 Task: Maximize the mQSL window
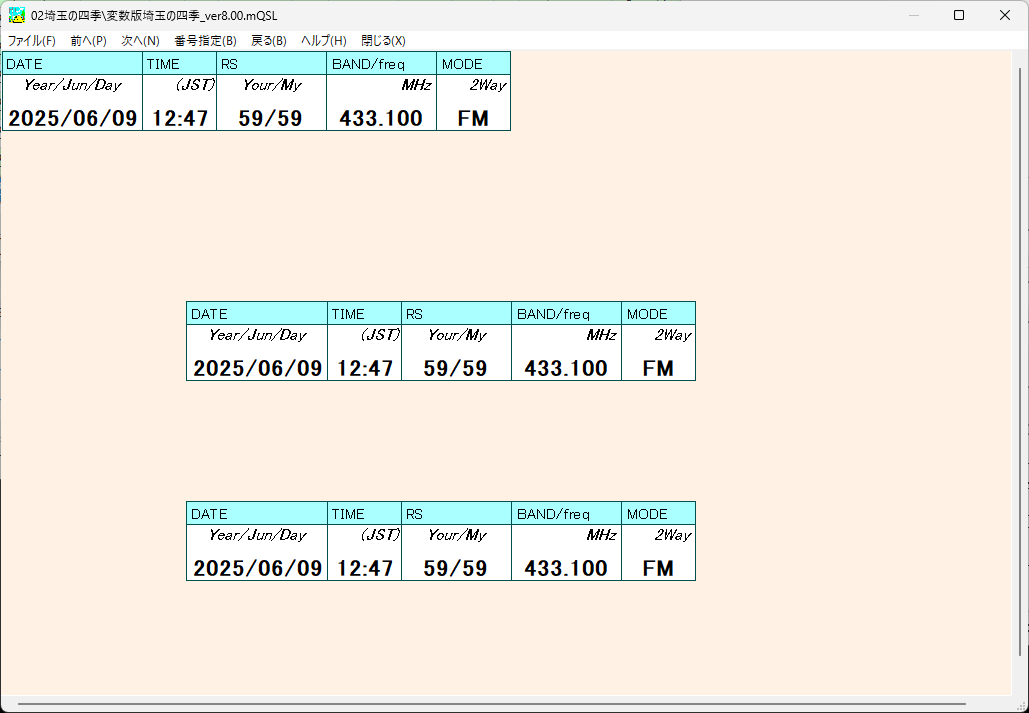point(959,15)
